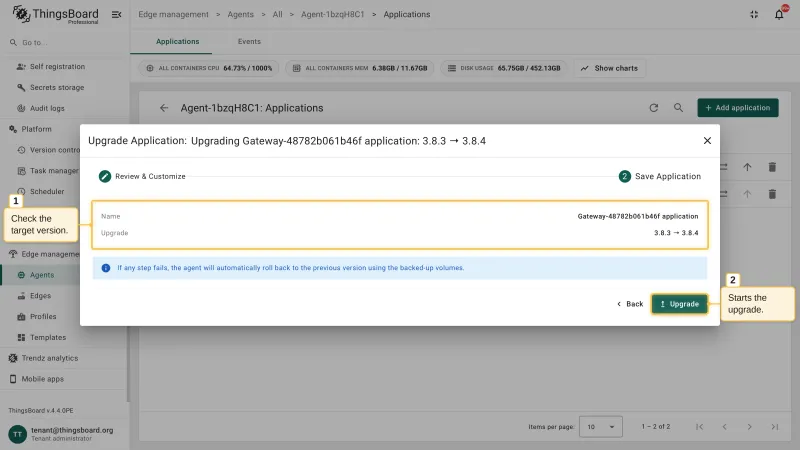Close the Upgrade Application dialog
The height and width of the screenshot is (450, 800).
click(707, 141)
